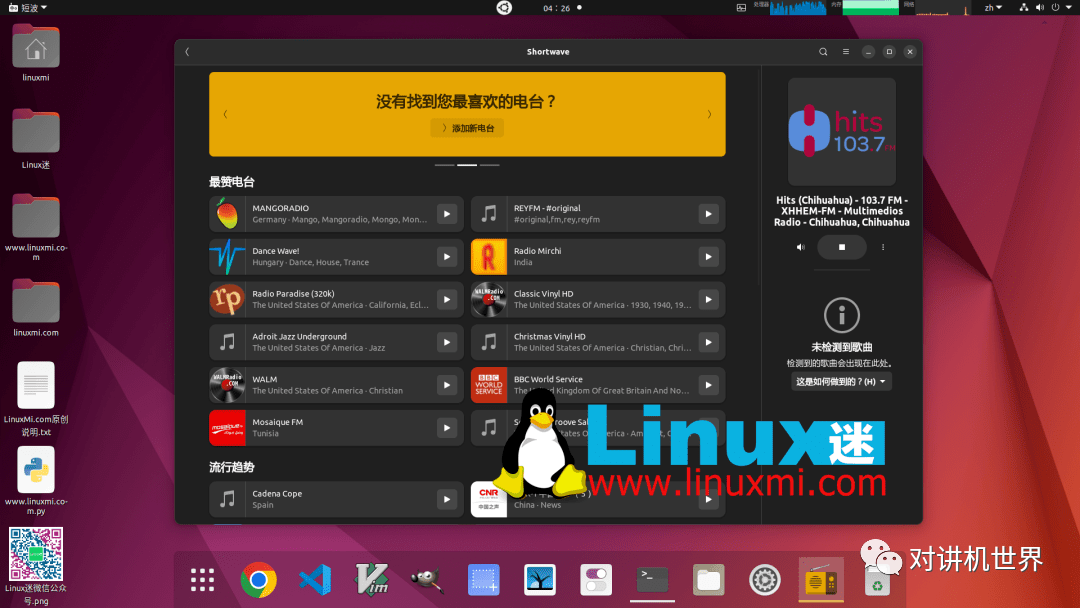The height and width of the screenshot is (608, 1080).
Task: Open Files manager from the dock
Action: (708, 580)
